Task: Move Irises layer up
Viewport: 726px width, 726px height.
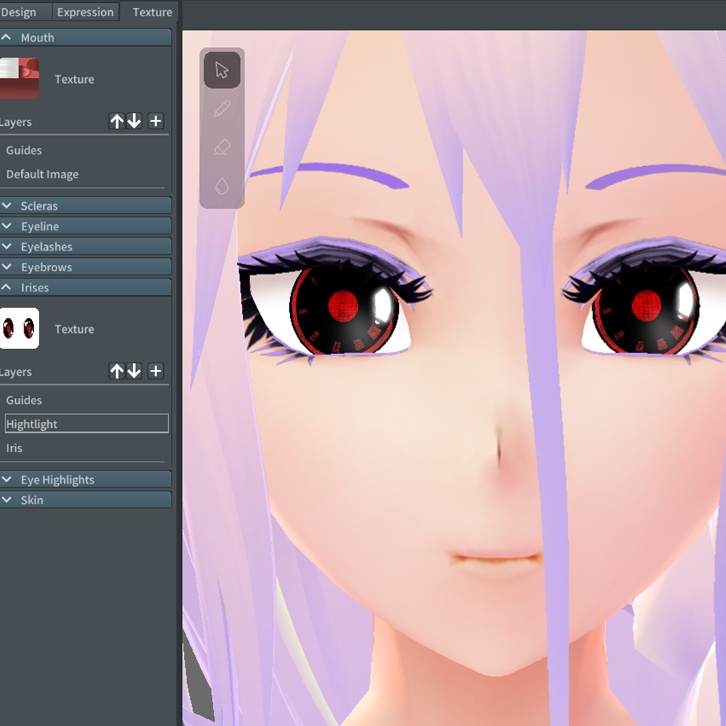Action: 117,371
